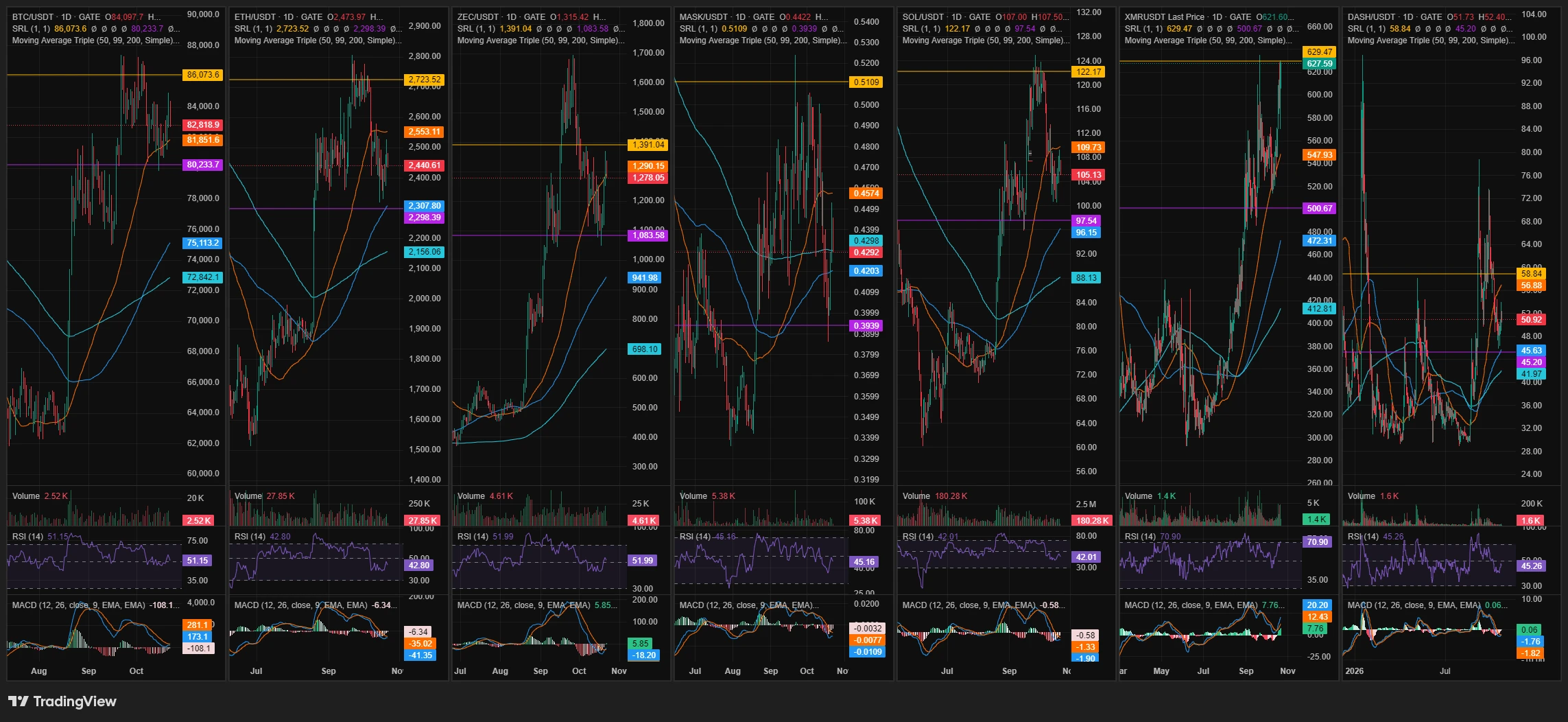
Task: Click the Volume legend on MASK chart
Action: click(693, 496)
